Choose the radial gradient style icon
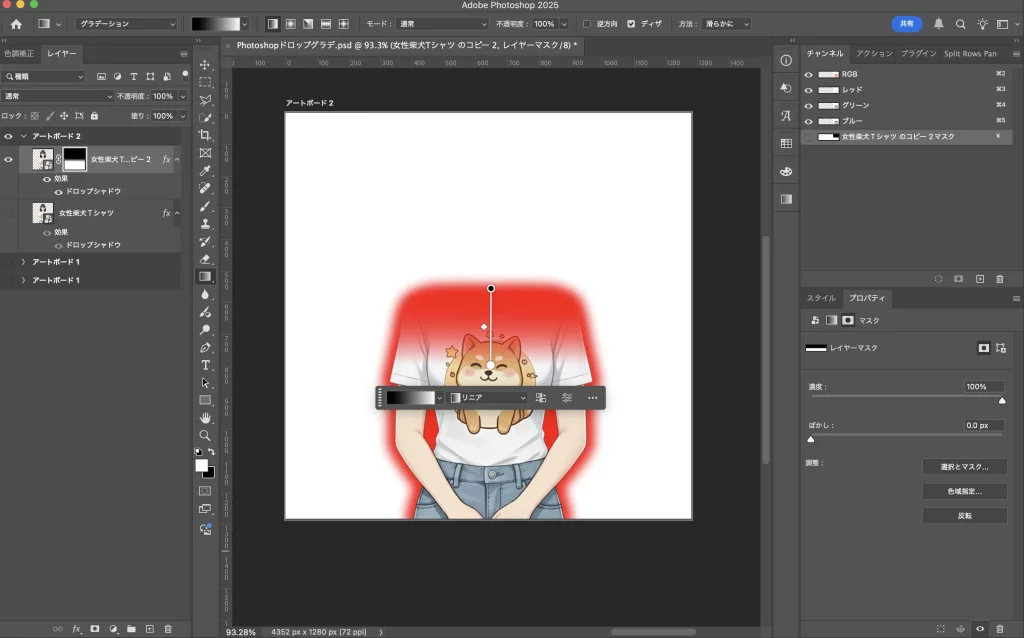 tap(290, 23)
